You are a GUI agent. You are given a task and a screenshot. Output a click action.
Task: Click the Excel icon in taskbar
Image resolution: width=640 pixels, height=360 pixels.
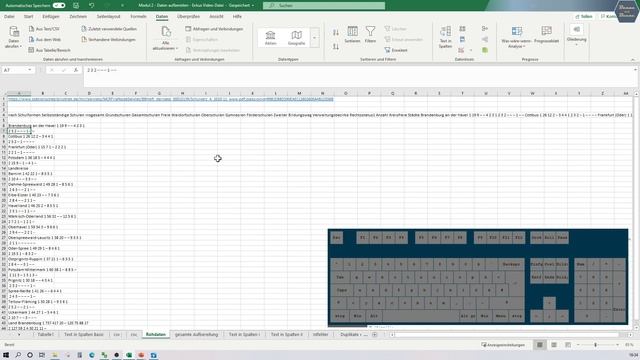pos(129,355)
